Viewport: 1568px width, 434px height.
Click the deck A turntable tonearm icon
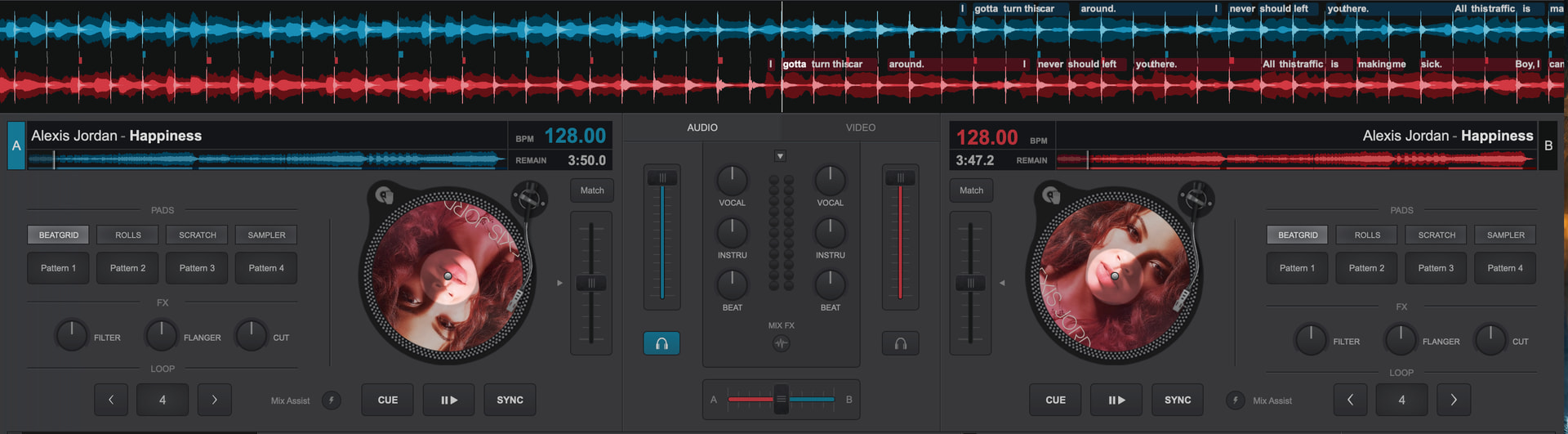coord(529,198)
